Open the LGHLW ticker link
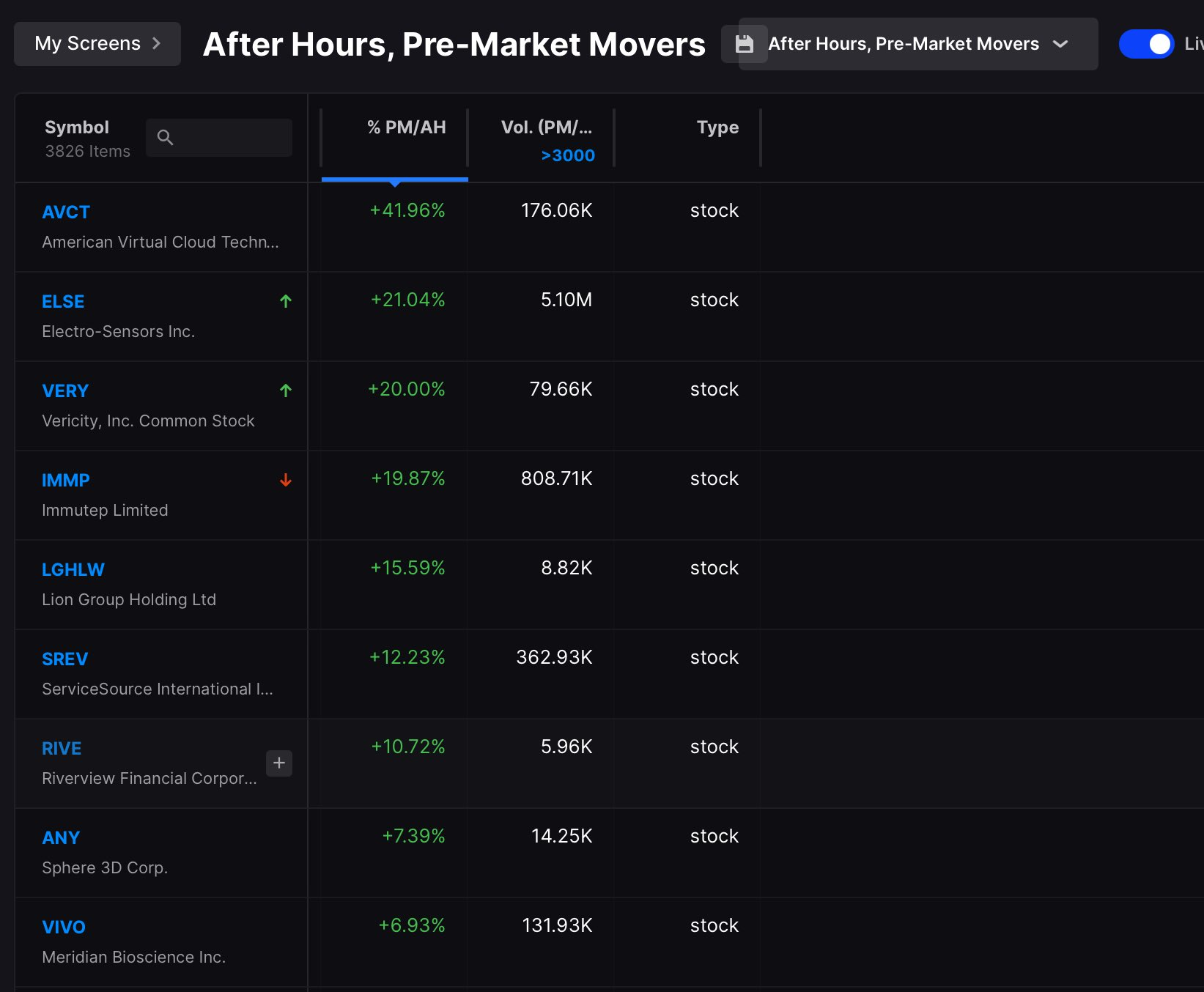Screen dimensions: 1204x992 coord(73,569)
